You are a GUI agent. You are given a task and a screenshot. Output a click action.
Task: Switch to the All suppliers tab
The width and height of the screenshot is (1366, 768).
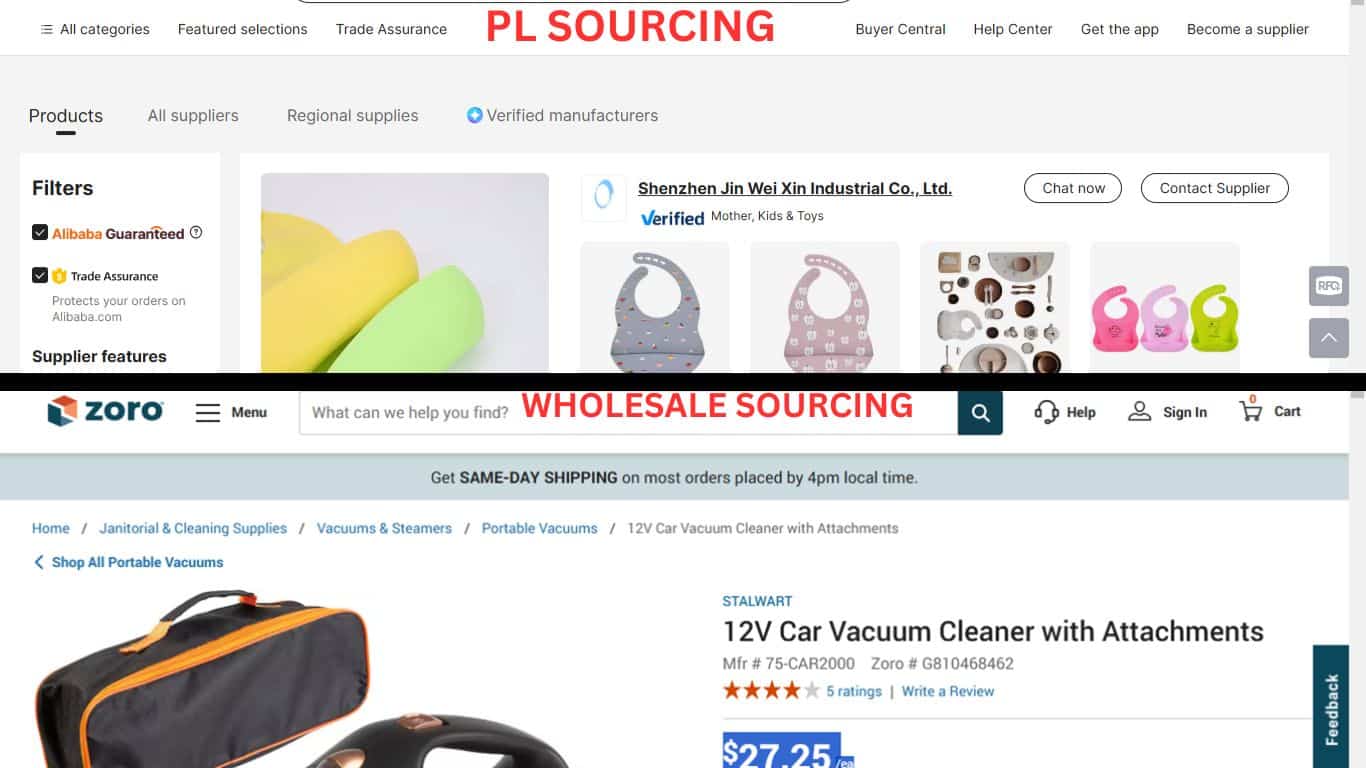click(x=193, y=115)
